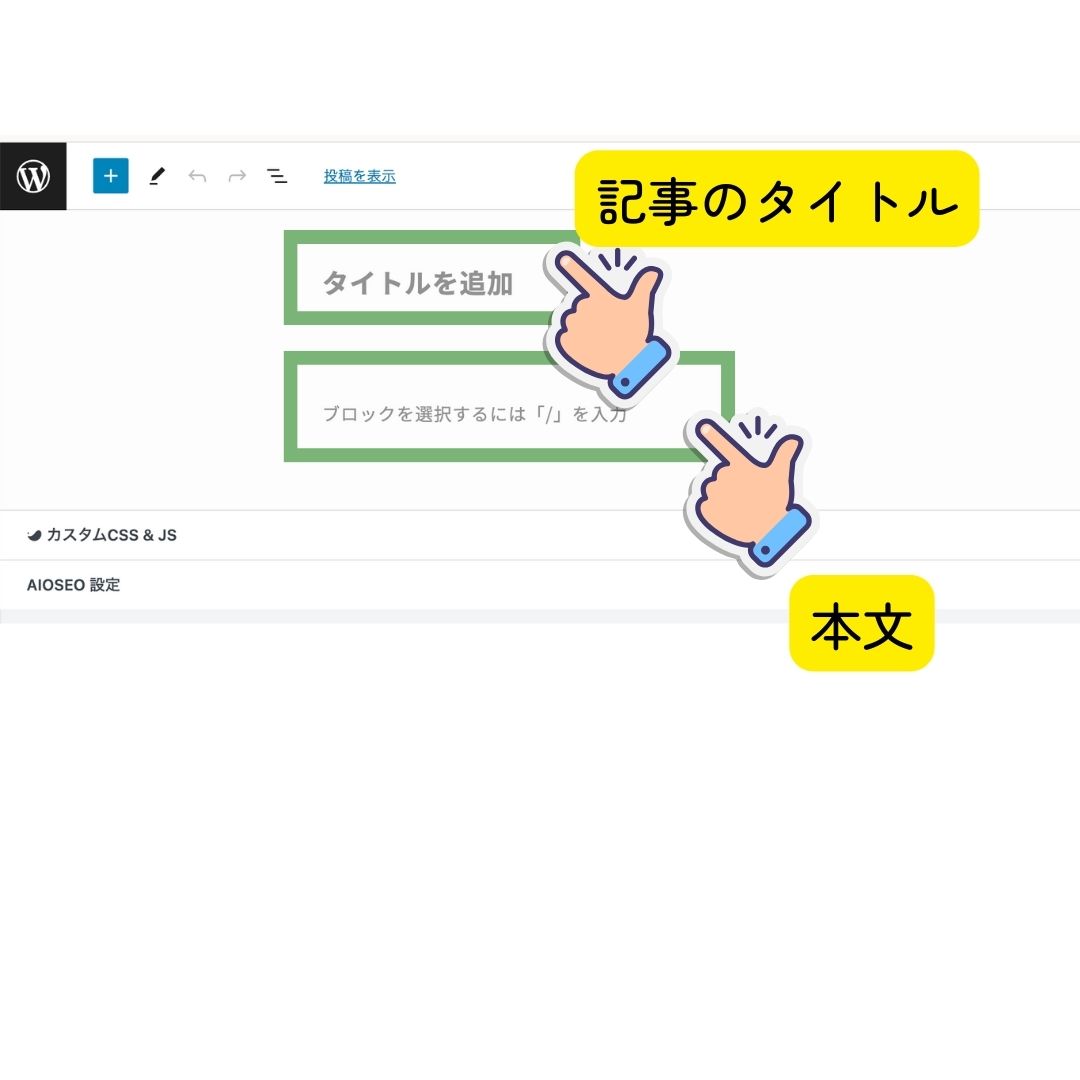This screenshot has width=1080, height=1080.
Task: Open the 投稿を表示 link
Action: pyautogui.click(x=360, y=176)
